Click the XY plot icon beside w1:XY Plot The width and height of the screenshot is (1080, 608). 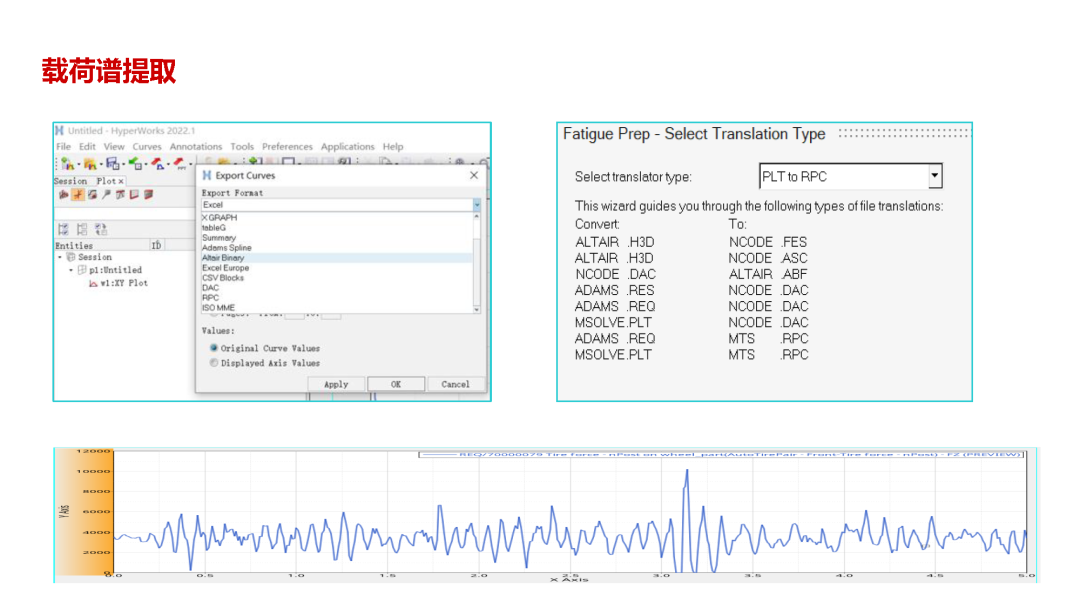93,283
